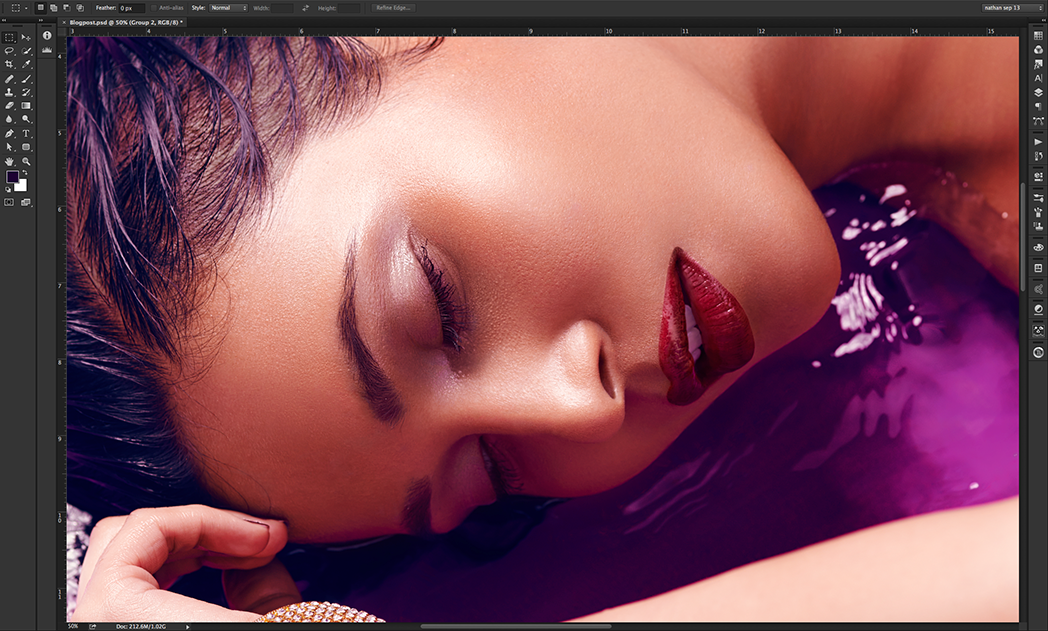The width and height of the screenshot is (1048, 631).
Task: Select the Blur tool
Action: click(x=9, y=119)
